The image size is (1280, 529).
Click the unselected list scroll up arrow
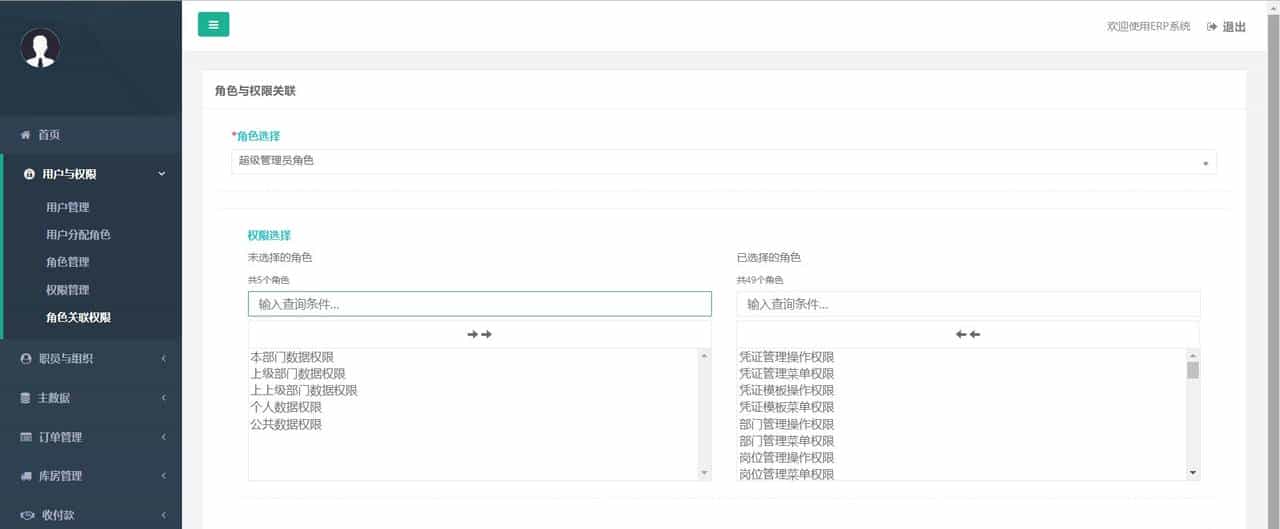point(704,356)
